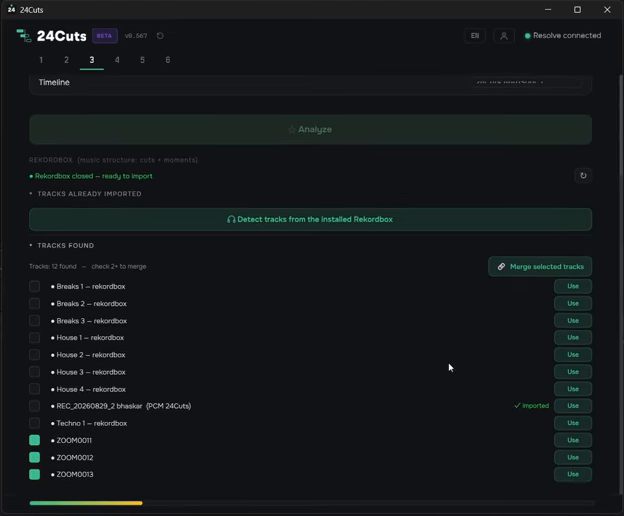Click the 24Cuts logo icon
This screenshot has width=624, height=516.
[23, 36]
